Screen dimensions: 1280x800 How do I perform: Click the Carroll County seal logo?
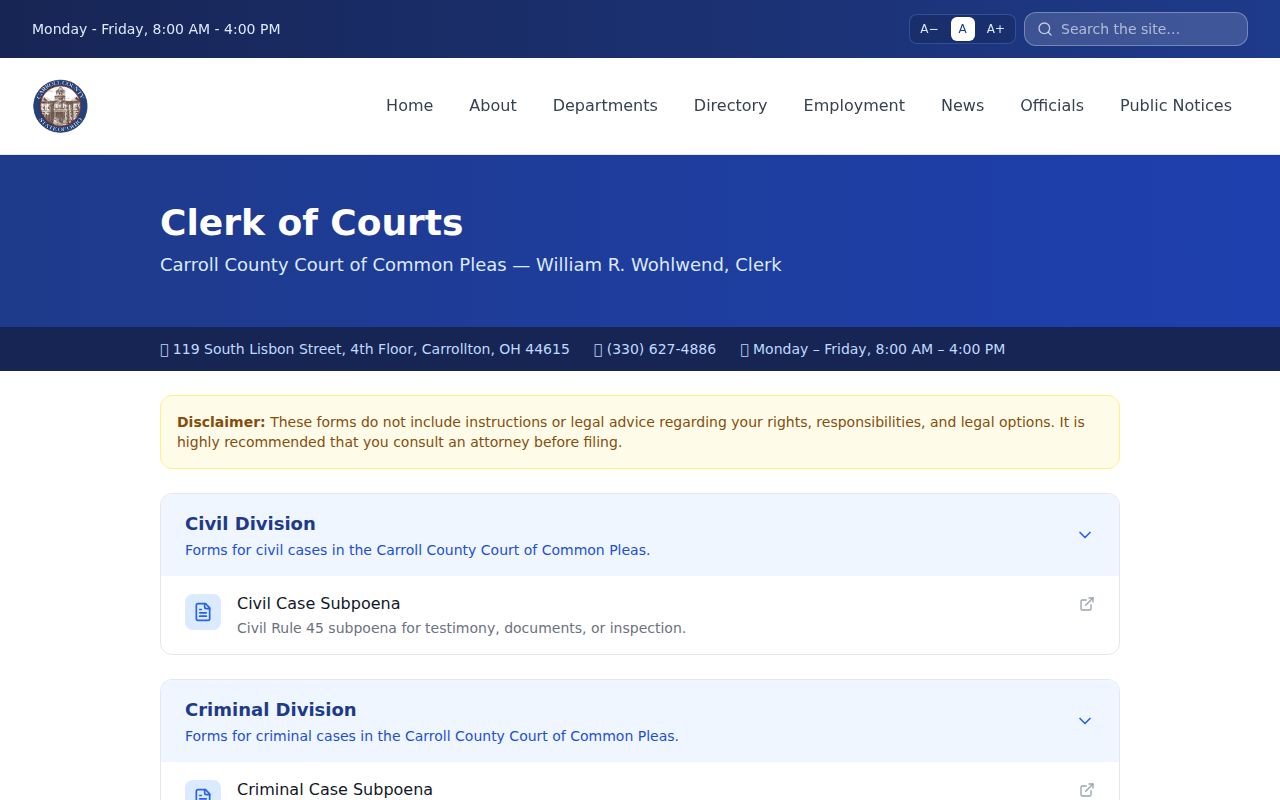(60, 106)
